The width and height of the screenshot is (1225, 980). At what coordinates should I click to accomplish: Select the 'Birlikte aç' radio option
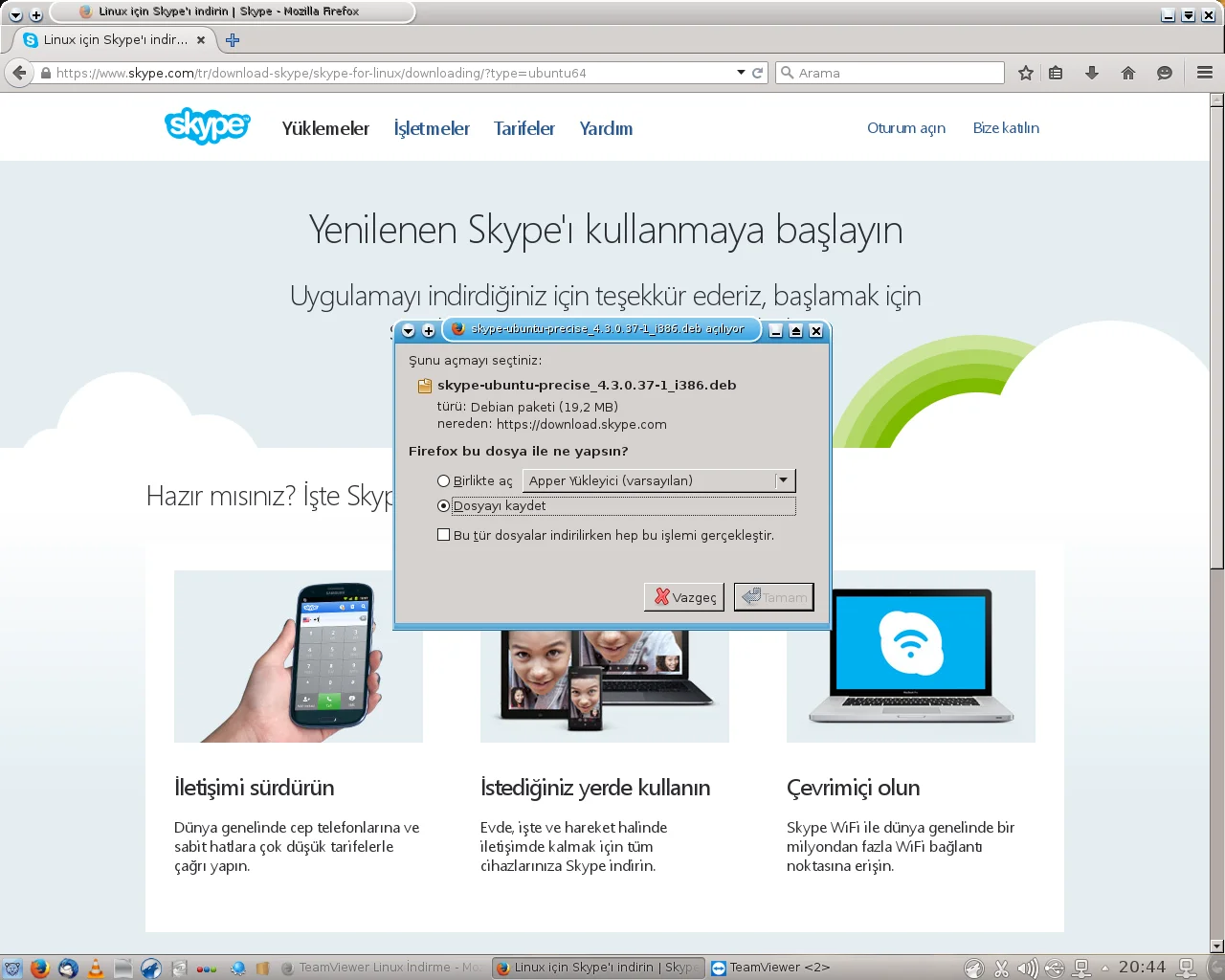point(444,481)
